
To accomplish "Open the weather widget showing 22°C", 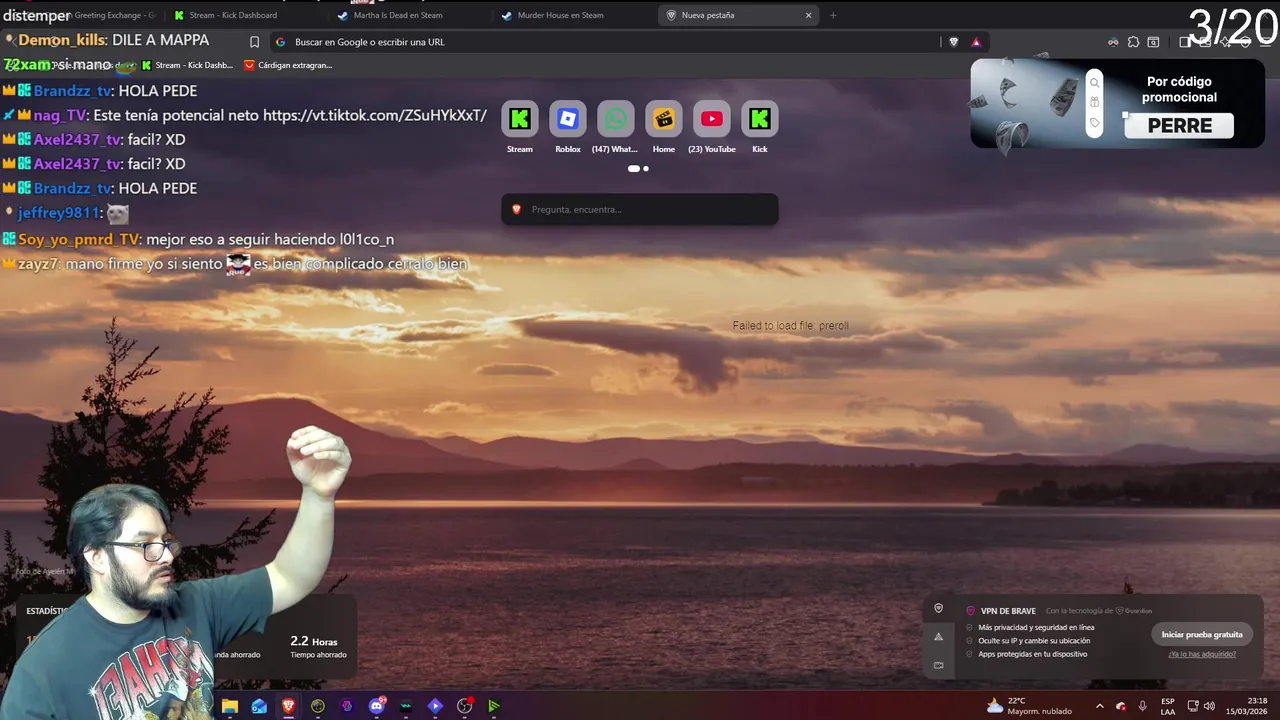I will point(1029,706).
